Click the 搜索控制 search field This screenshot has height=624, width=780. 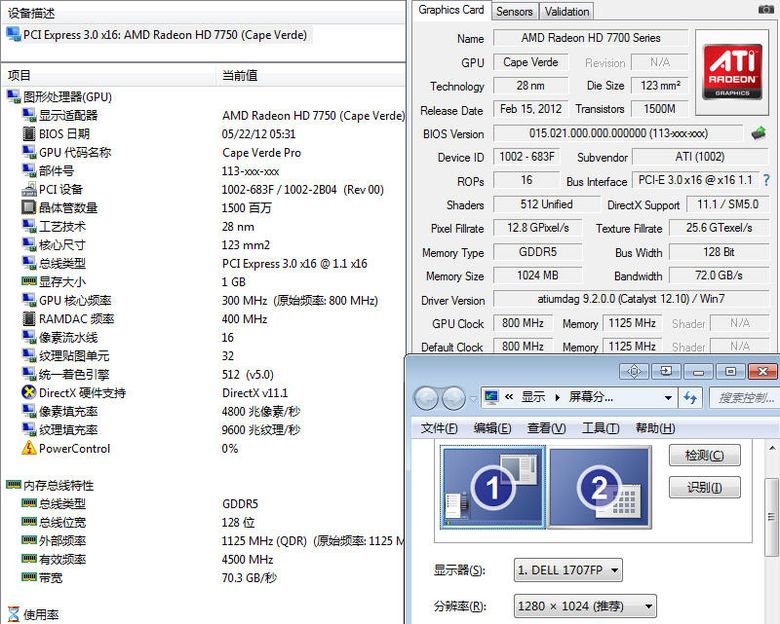click(745, 398)
